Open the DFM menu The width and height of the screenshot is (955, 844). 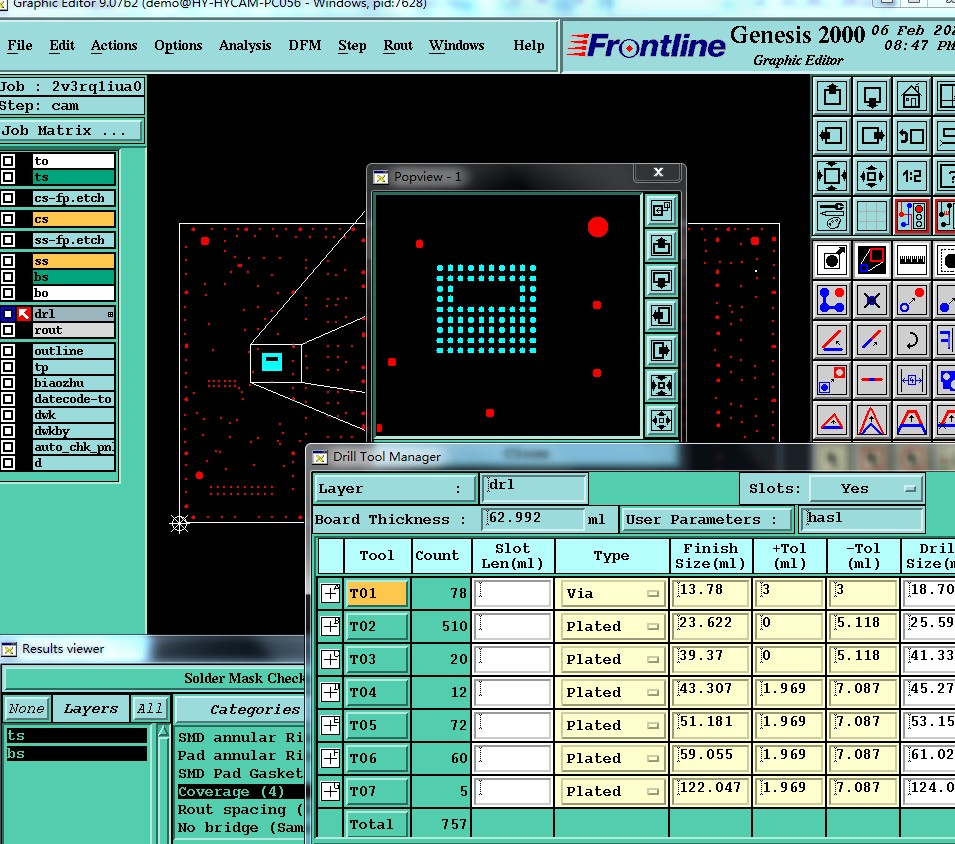click(x=305, y=46)
